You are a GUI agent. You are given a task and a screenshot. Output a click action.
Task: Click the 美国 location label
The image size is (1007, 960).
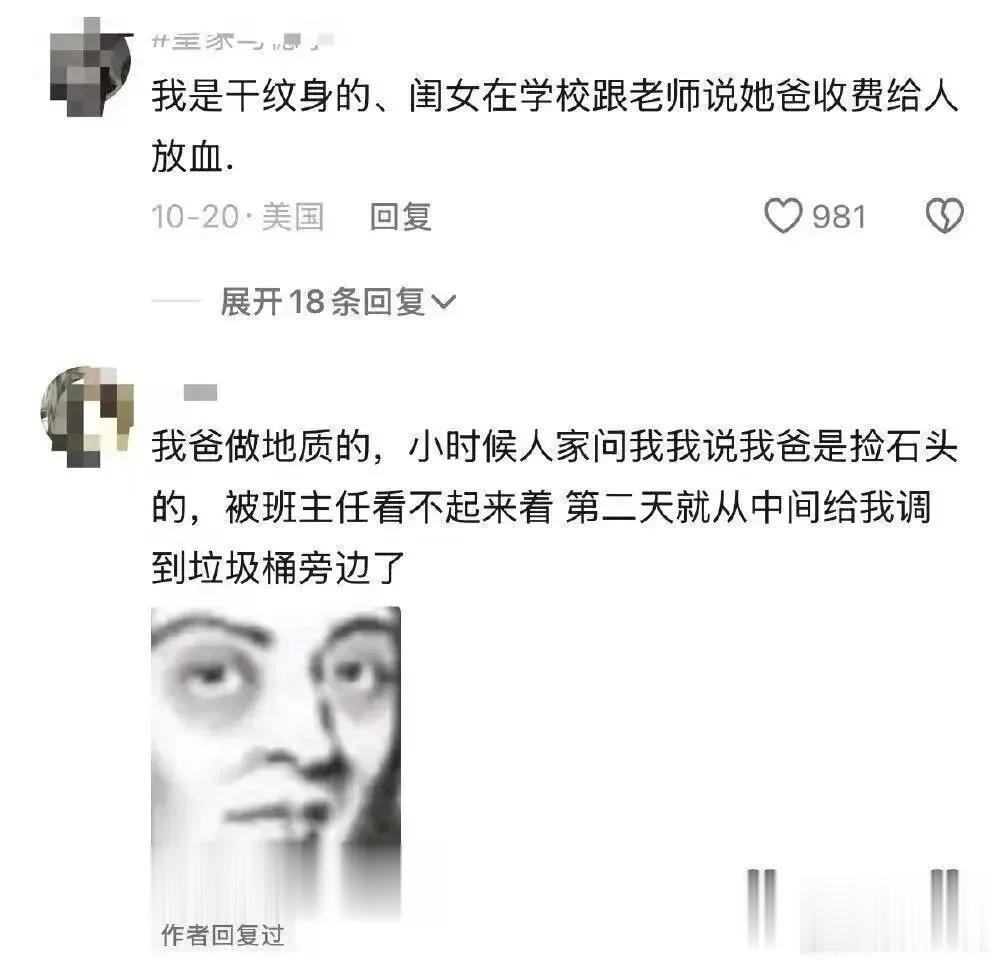point(292,216)
